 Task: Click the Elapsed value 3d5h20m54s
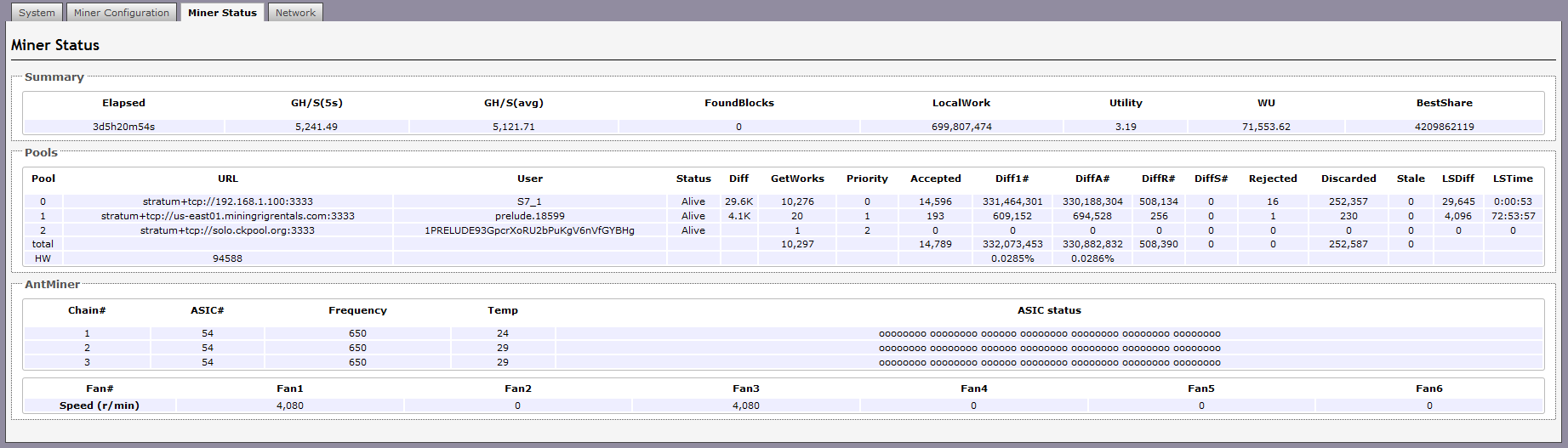[124, 127]
